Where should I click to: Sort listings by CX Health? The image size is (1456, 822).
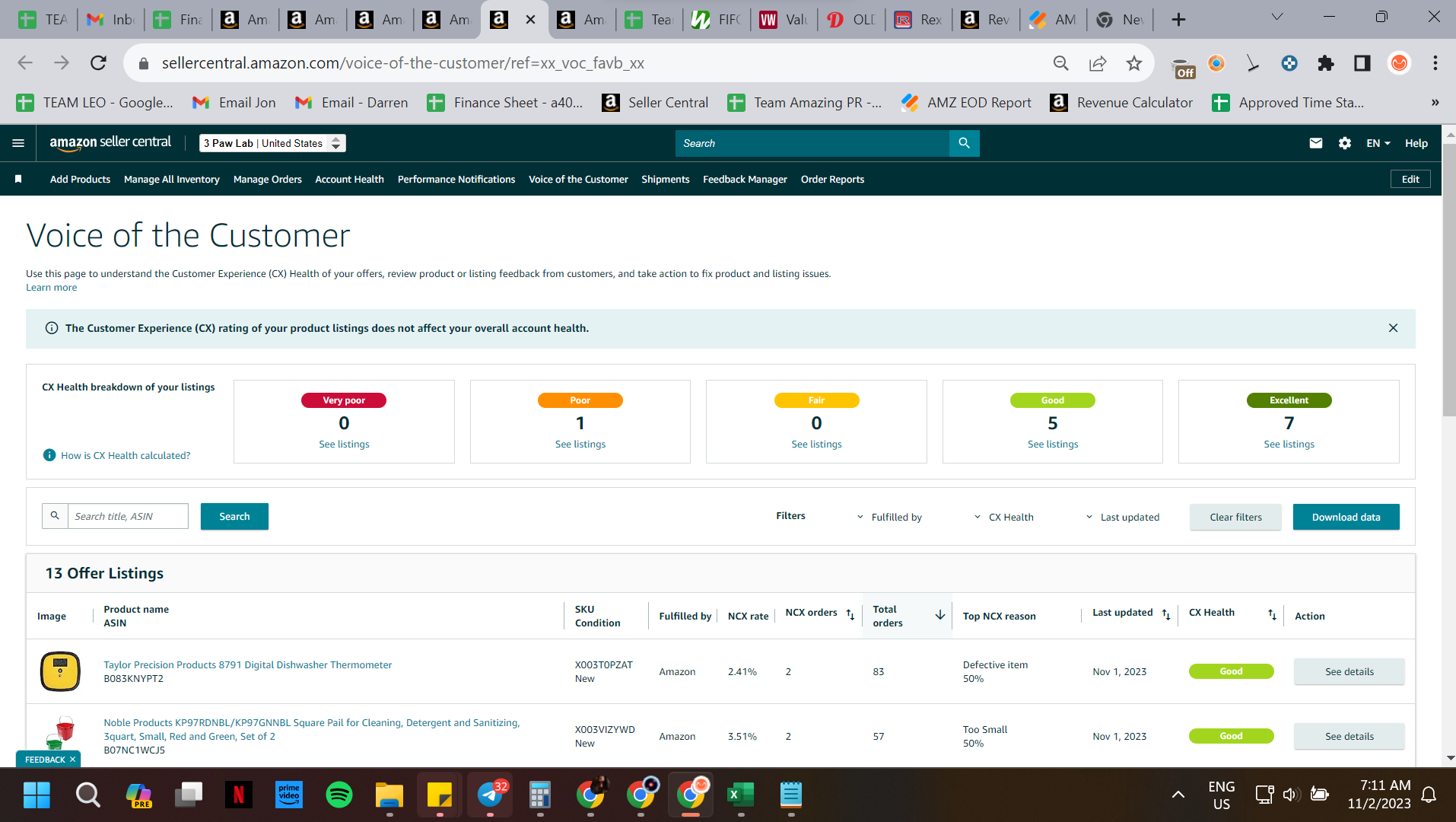[1272, 614]
